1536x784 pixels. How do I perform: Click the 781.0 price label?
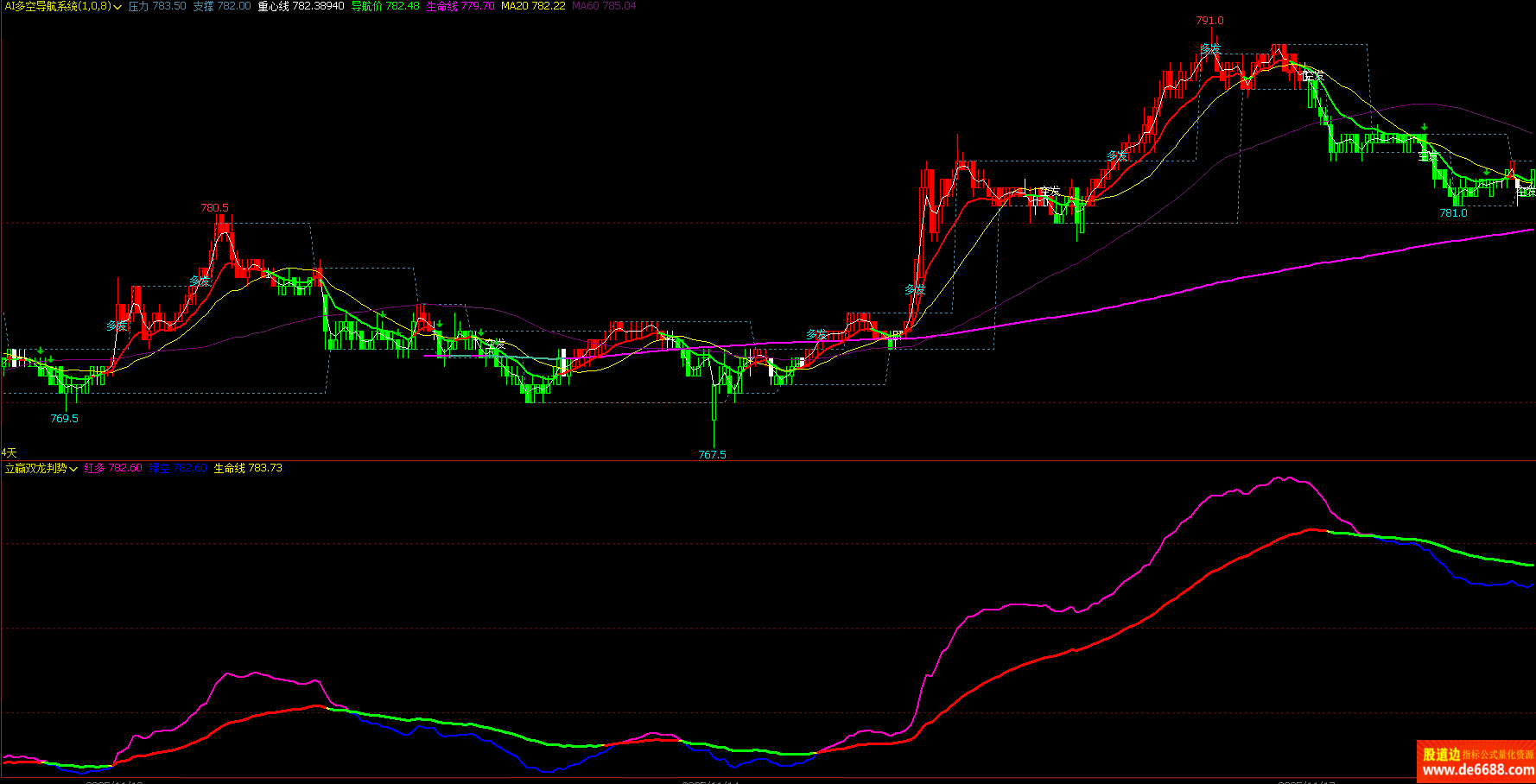(x=1453, y=213)
